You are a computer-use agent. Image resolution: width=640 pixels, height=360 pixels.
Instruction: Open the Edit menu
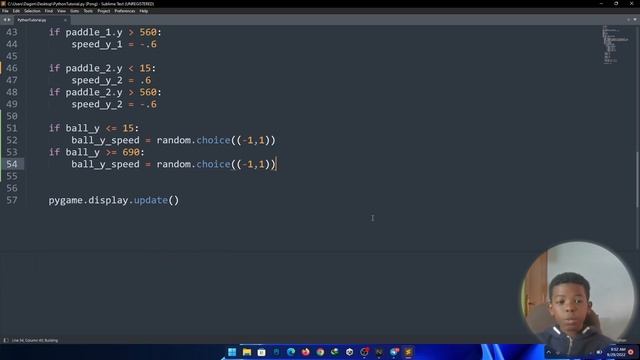(x=16, y=11)
